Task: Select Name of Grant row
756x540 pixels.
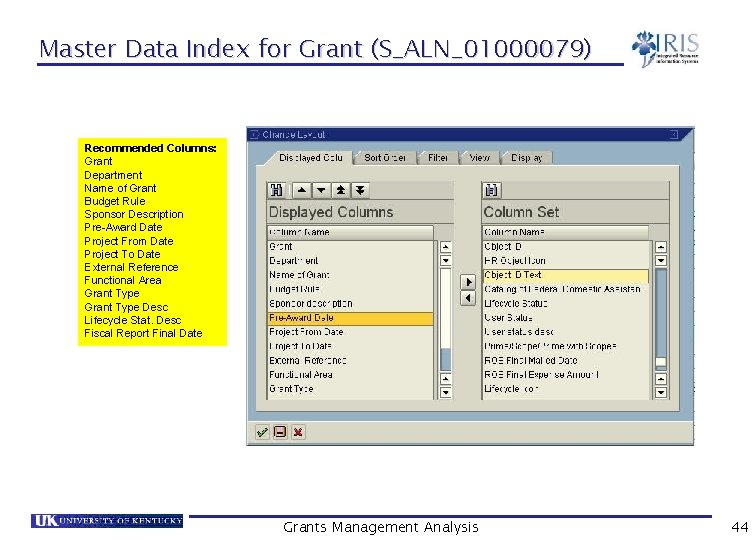Action: click(351, 275)
